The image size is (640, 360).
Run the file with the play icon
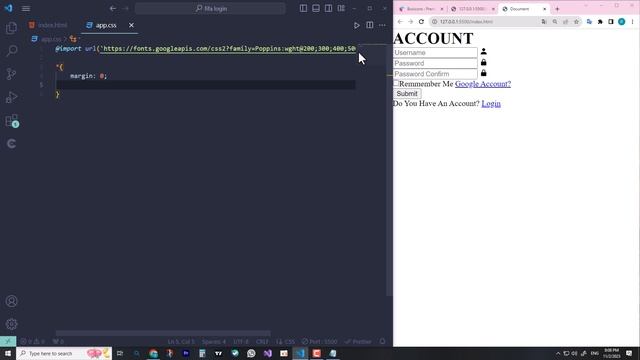point(357,25)
